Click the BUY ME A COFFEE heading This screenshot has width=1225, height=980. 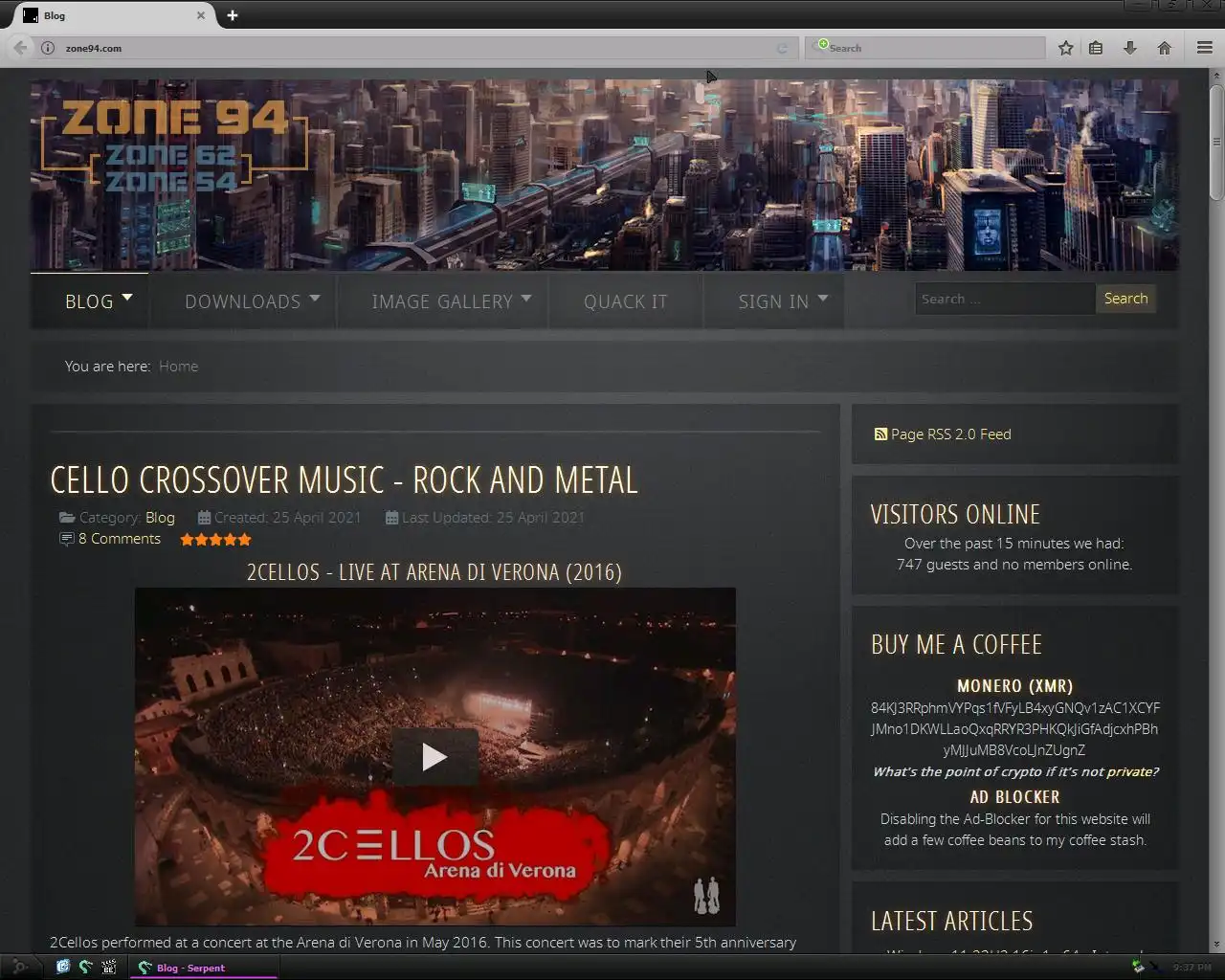tap(956, 644)
